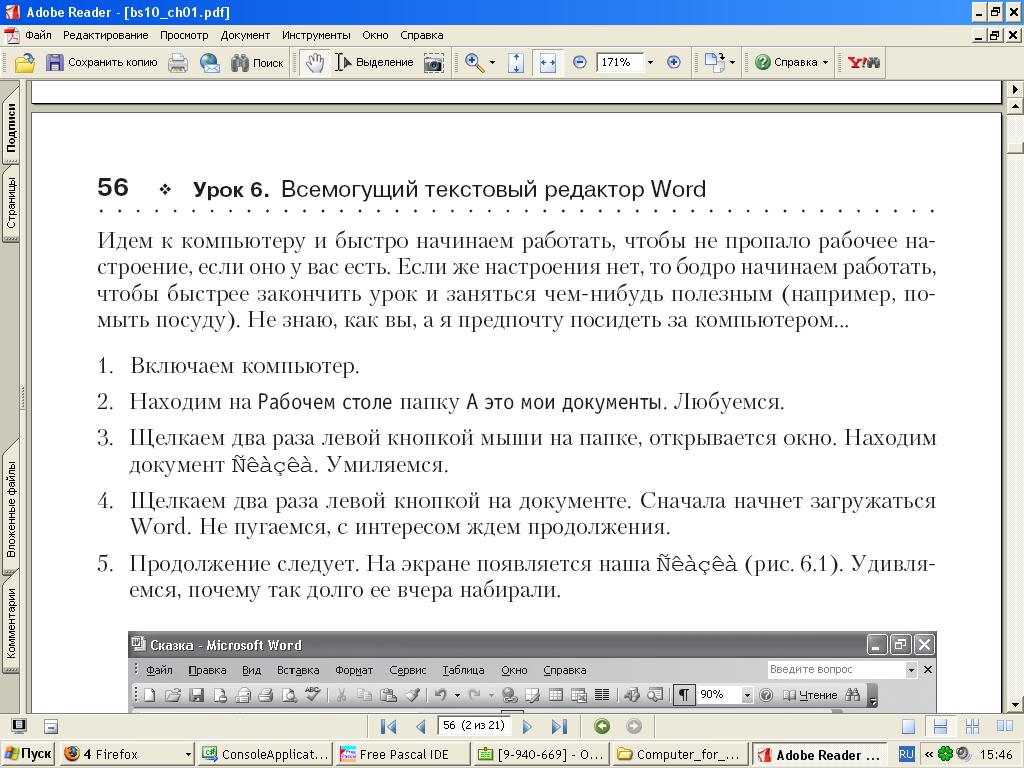Increase zoom with plus button

pos(673,63)
